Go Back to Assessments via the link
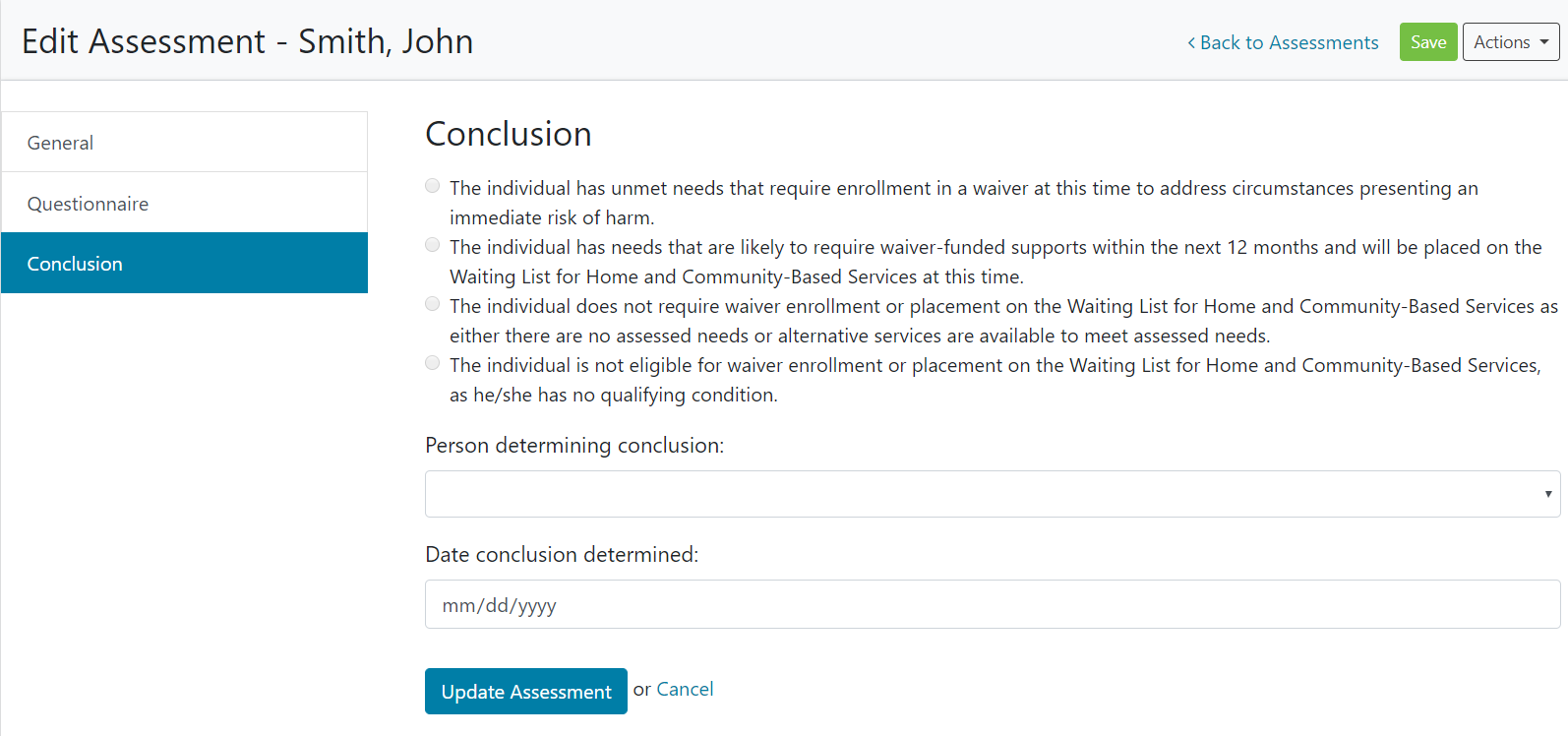The image size is (1568, 736). pos(1289,42)
